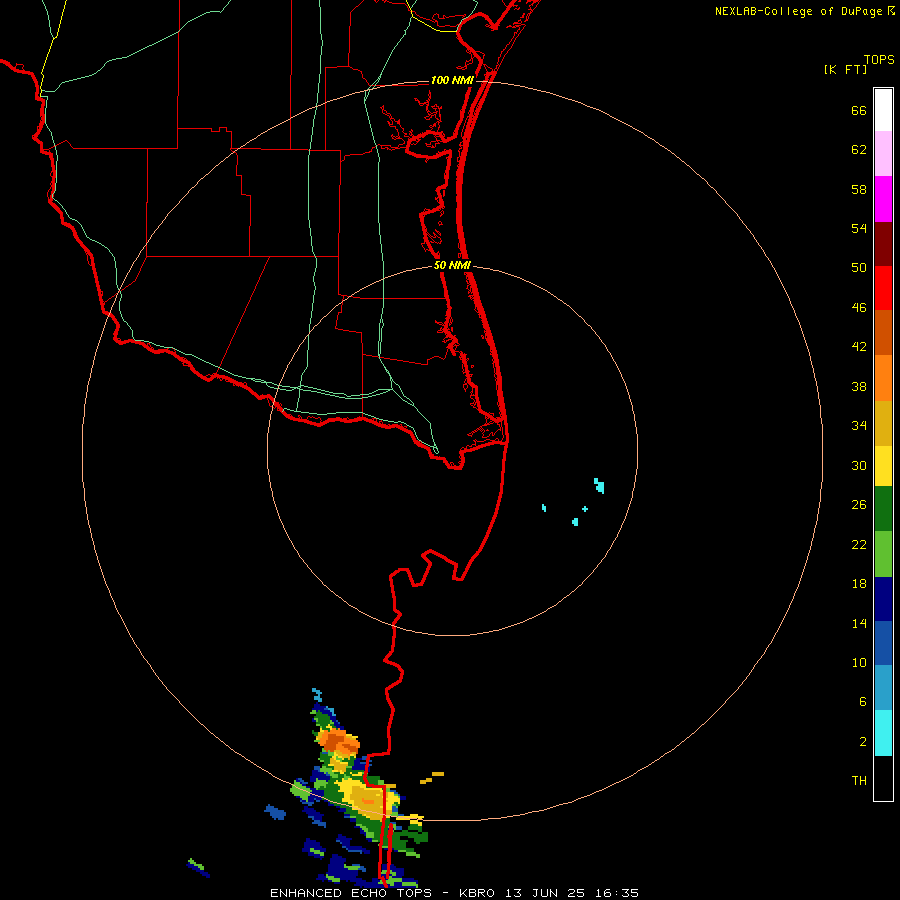Click the legend value 26

pyautogui.click(x=859, y=505)
